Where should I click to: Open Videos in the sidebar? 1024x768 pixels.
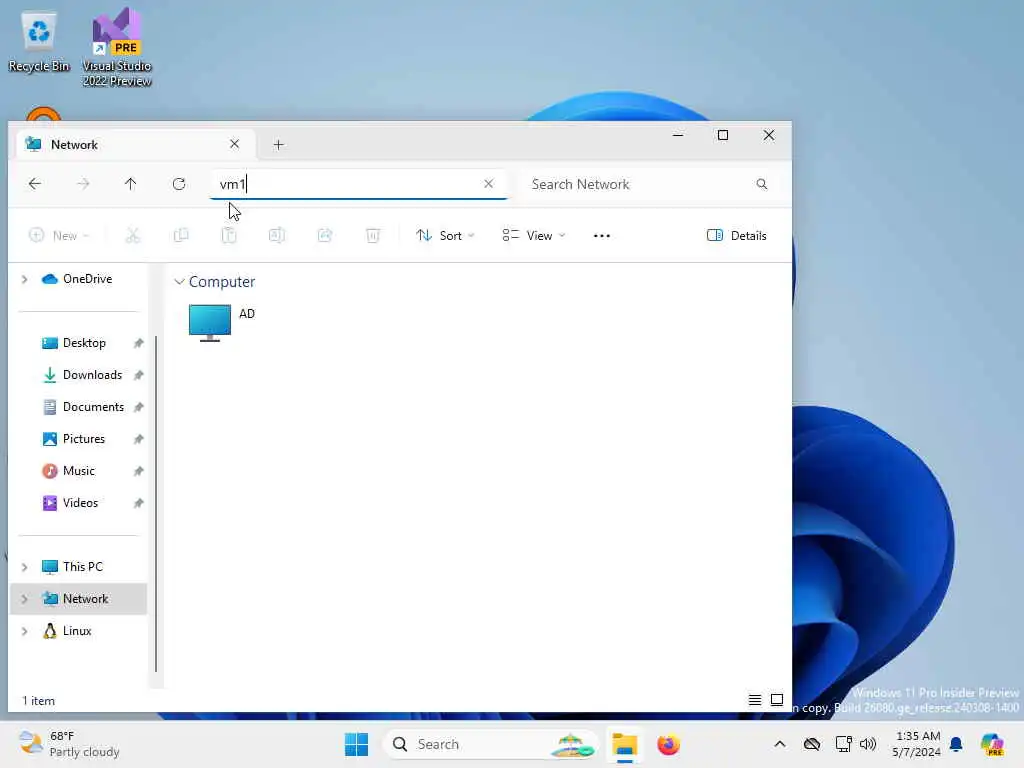[x=80, y=503]
